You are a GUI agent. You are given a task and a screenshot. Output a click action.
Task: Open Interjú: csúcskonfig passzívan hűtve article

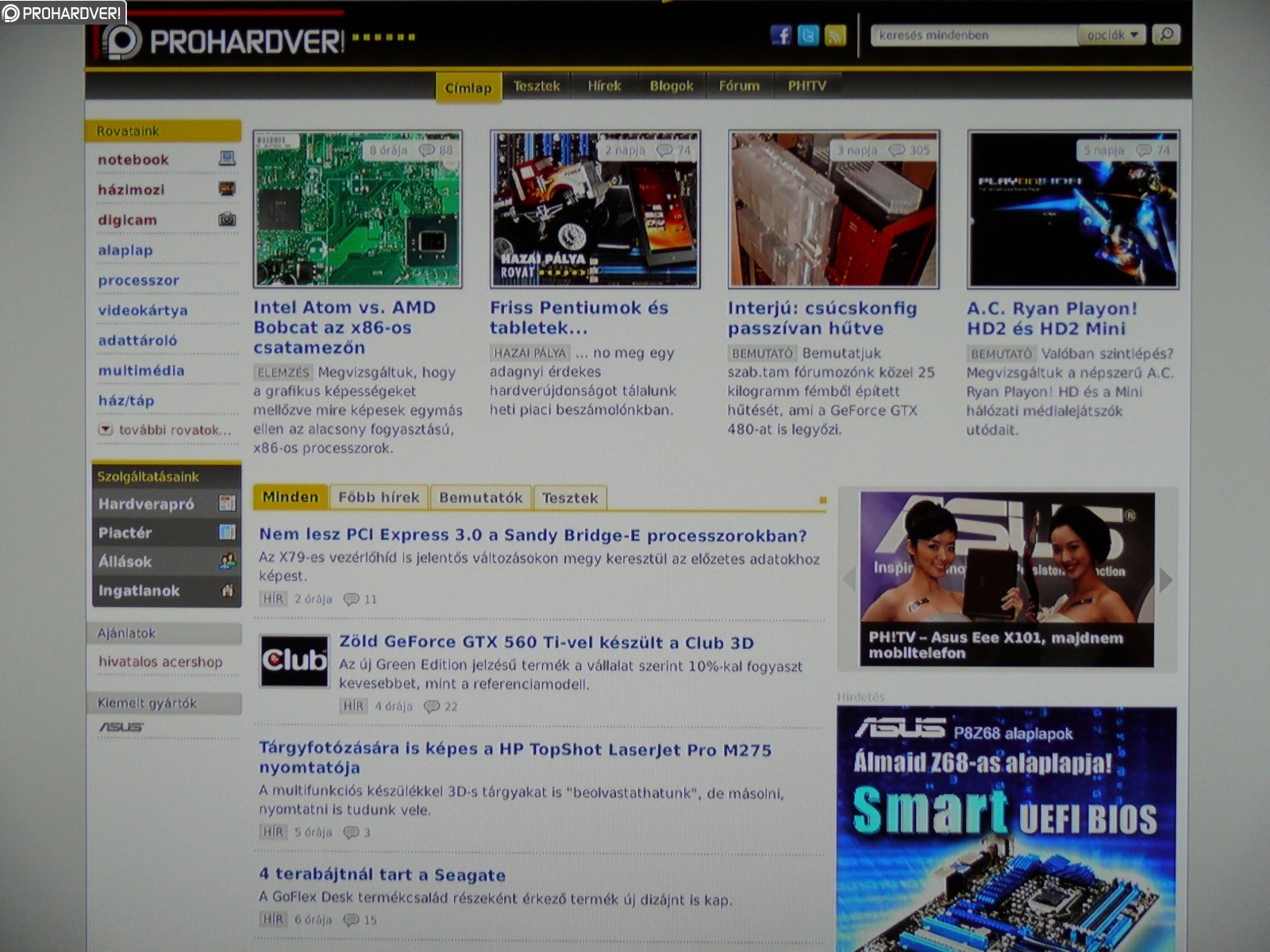[822, 318]
